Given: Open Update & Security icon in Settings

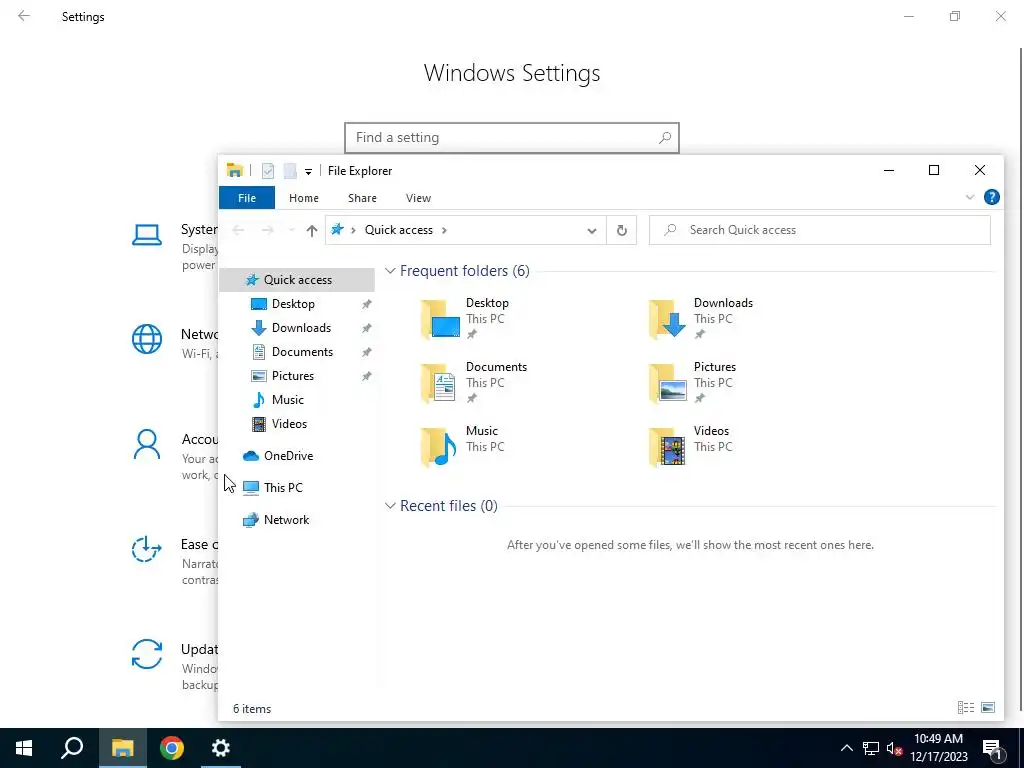Looking at the screenshot, I should [147, 654].
